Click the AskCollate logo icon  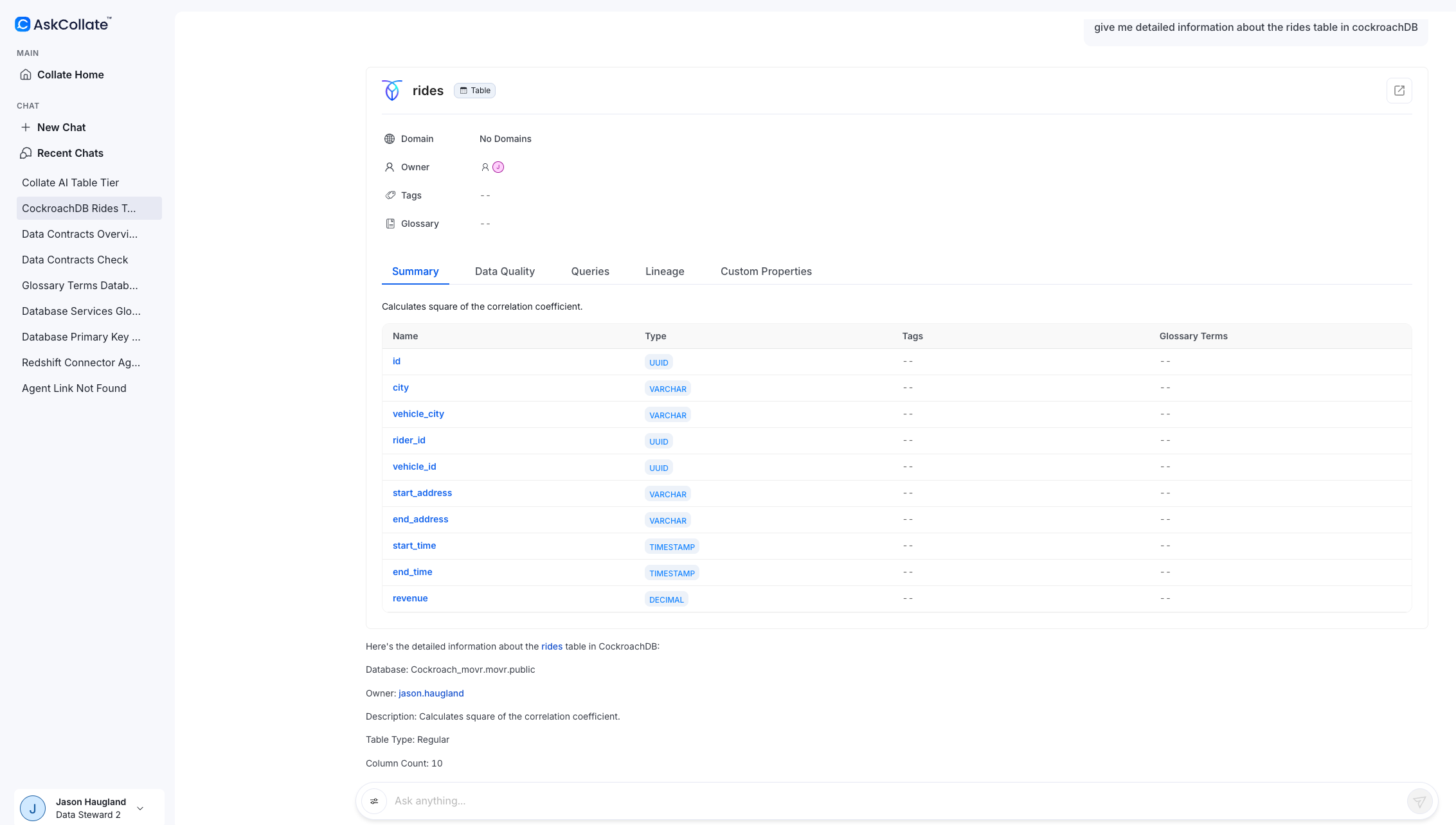tap(22, 24)
